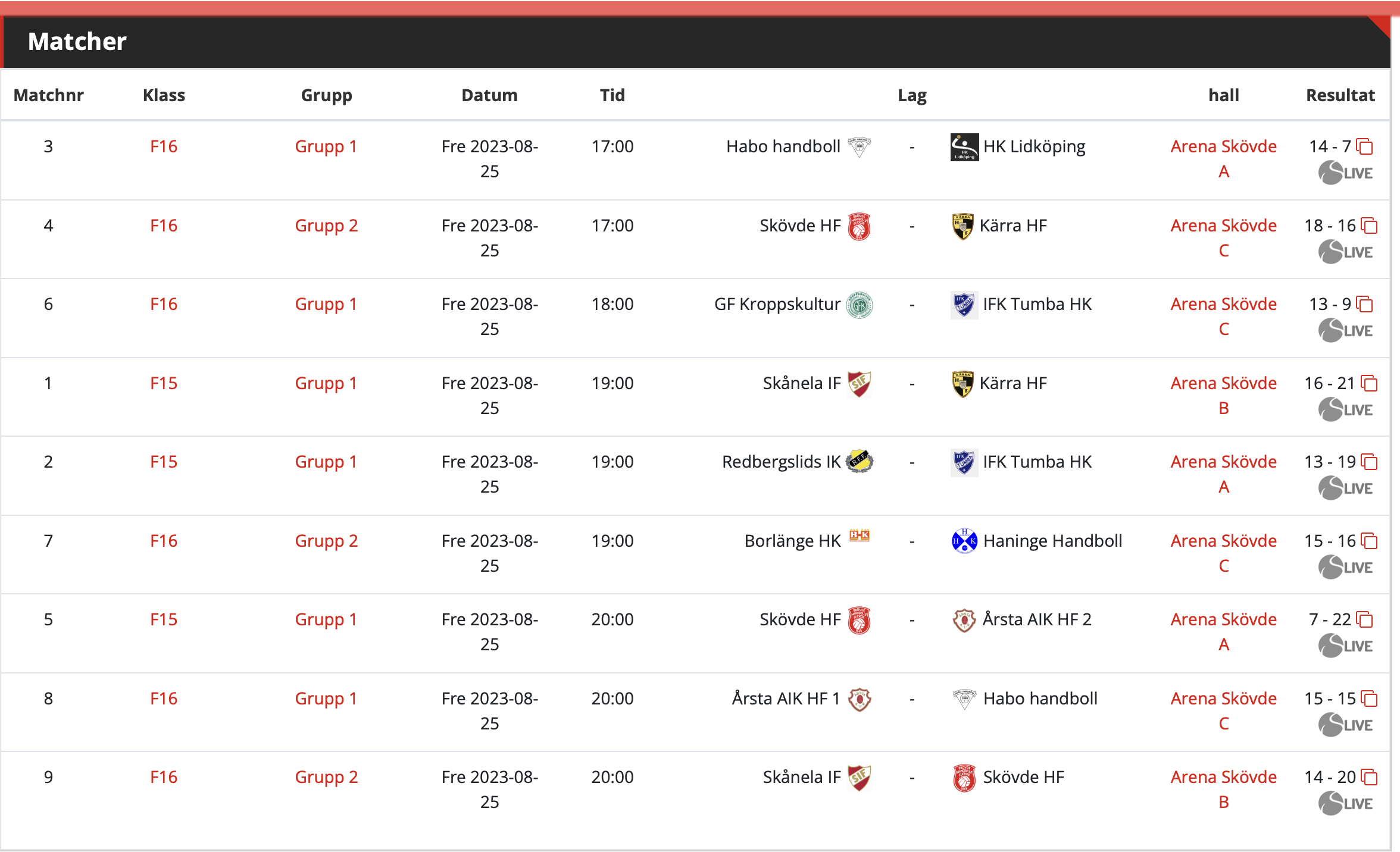This screenshot has width=1400, height=852.
Task: Select the Matchnr column header
Action: (49, 95)
